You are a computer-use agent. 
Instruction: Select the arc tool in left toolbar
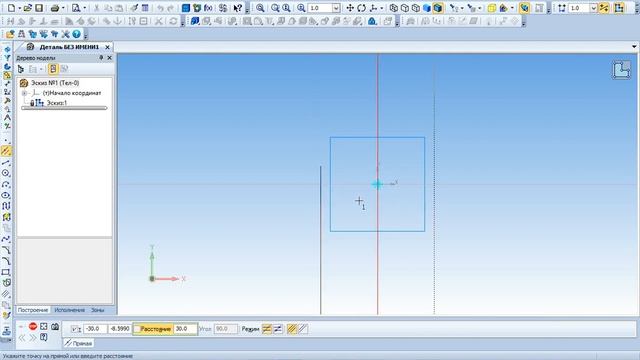pyautogui.click(x=6, y=184)
